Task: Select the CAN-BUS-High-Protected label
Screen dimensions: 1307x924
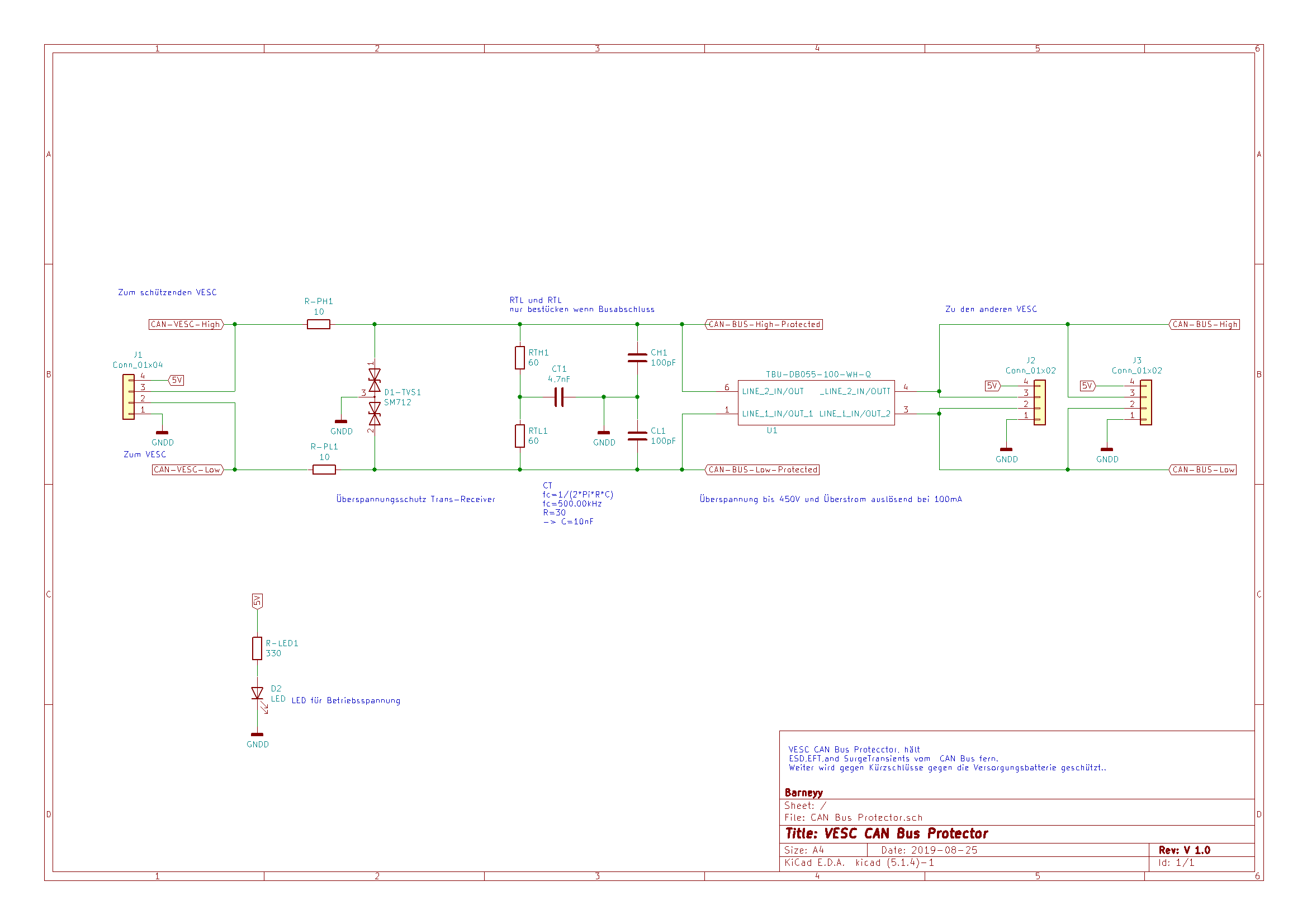Action: tap(764, 325)
